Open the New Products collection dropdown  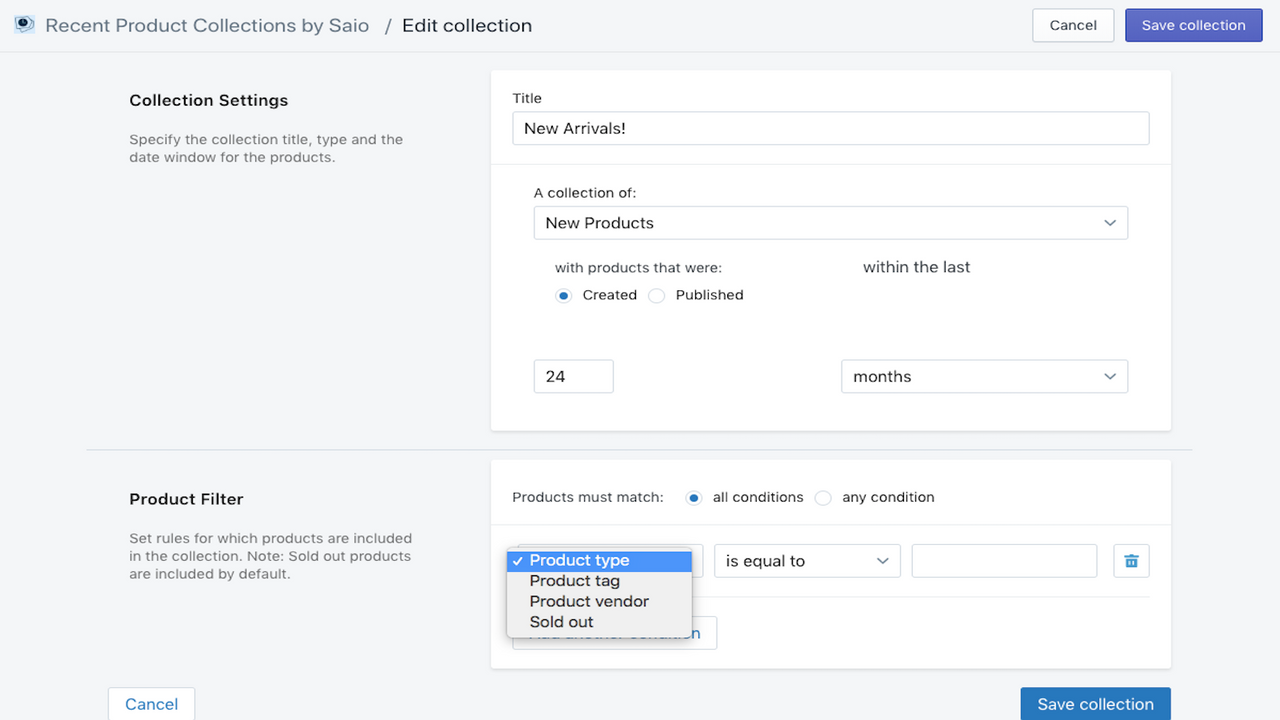tap(830, 223)
